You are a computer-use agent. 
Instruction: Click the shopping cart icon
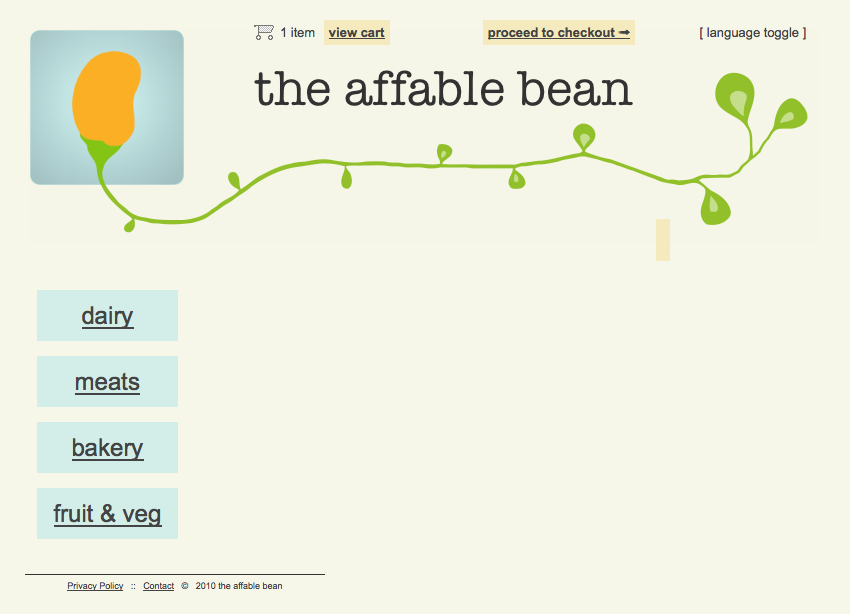tap(264, 32)
